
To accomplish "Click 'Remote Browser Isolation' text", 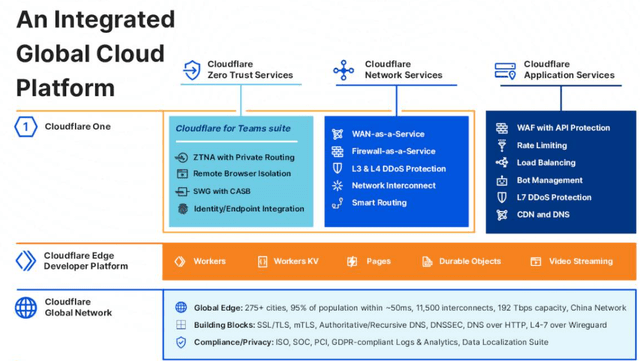I will (242, 174).
